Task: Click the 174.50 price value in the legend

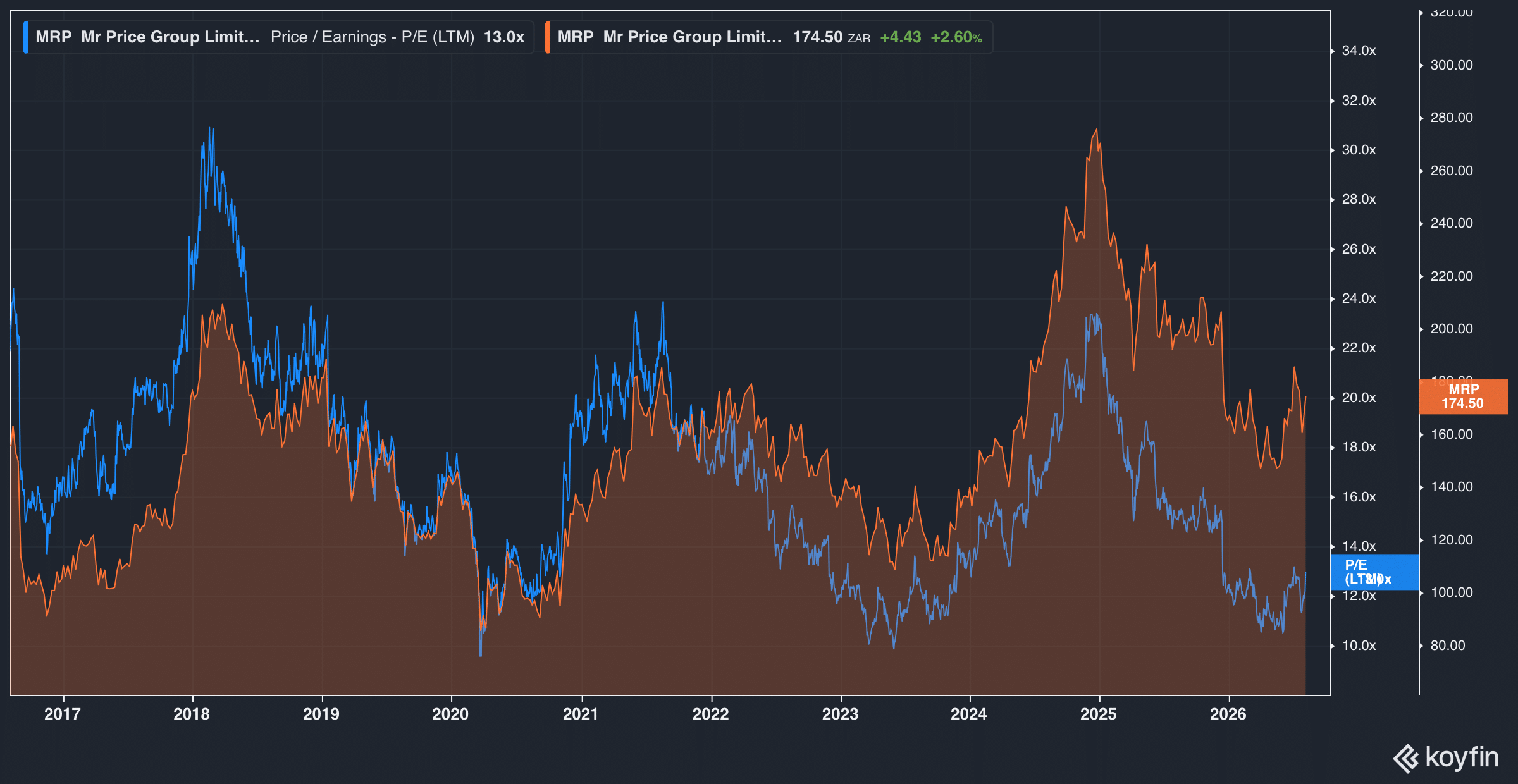Action: coord(818,37)
